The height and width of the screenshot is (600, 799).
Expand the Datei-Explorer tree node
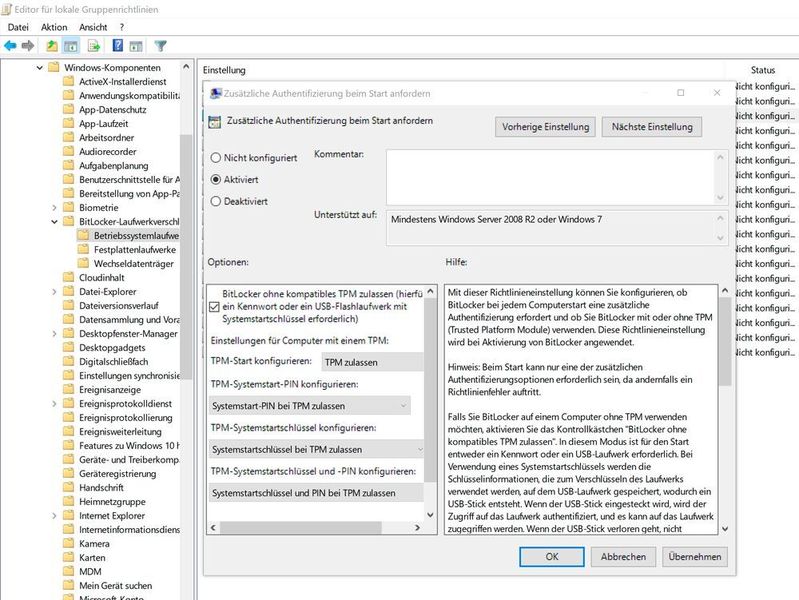(54, 292)
